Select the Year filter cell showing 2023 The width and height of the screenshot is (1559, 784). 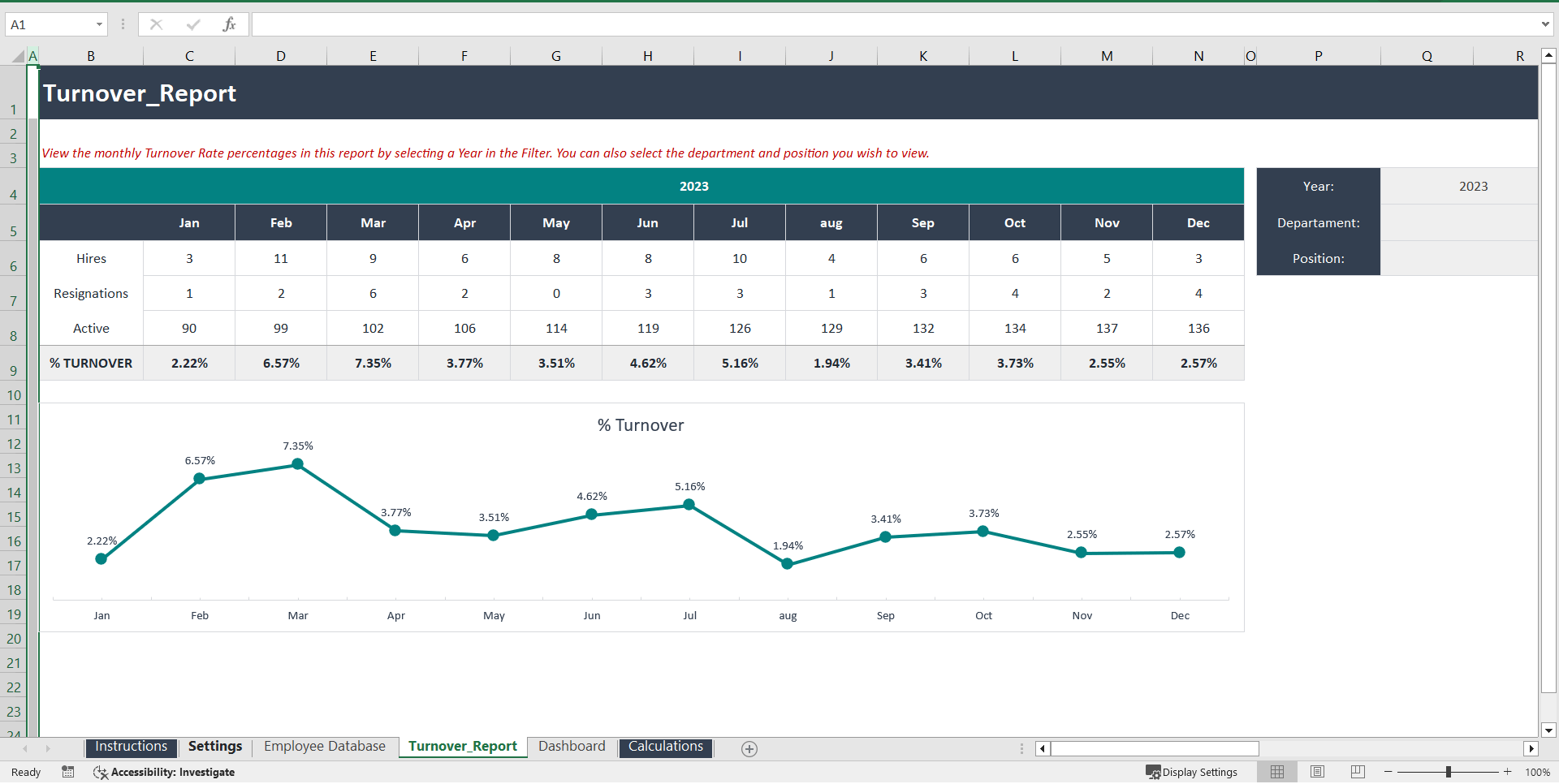tap(1472, 186)
